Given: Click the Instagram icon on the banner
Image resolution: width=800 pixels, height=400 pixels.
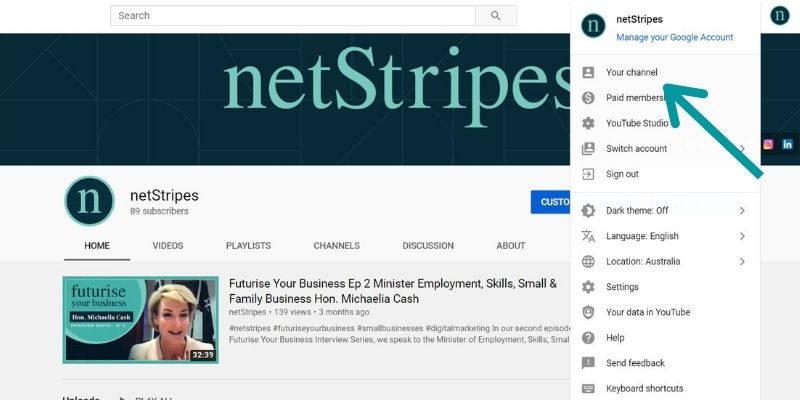Looking at the screenshot, I should click(768, 144).
